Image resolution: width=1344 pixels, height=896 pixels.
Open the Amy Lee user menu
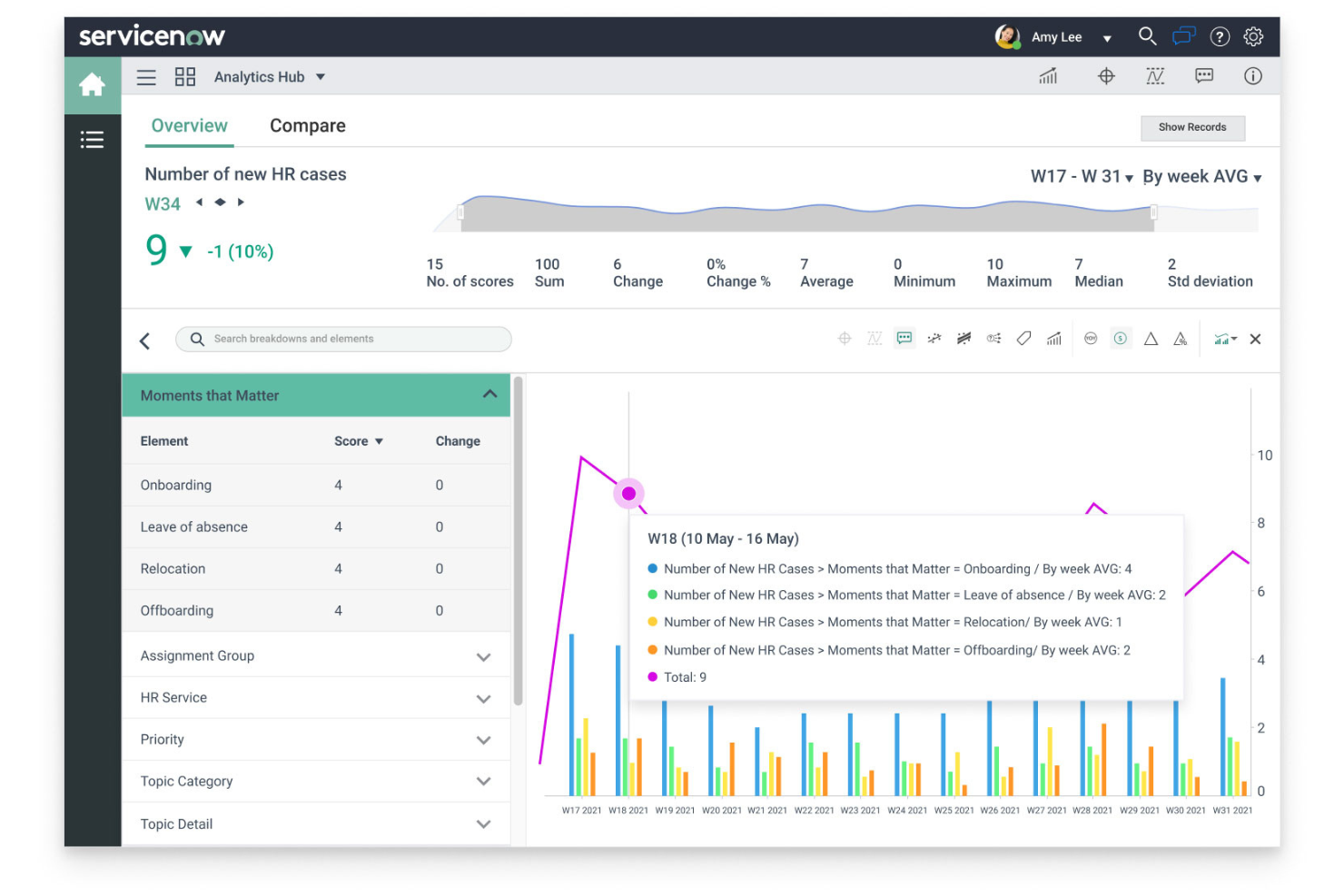click(1072, 37)
